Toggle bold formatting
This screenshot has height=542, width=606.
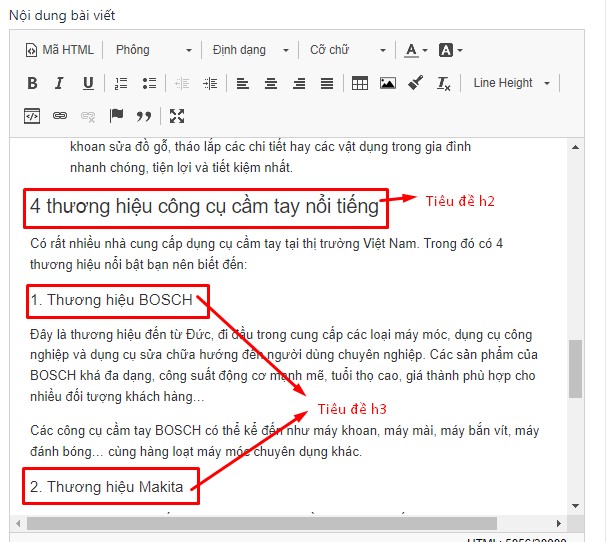pos(32,83)
